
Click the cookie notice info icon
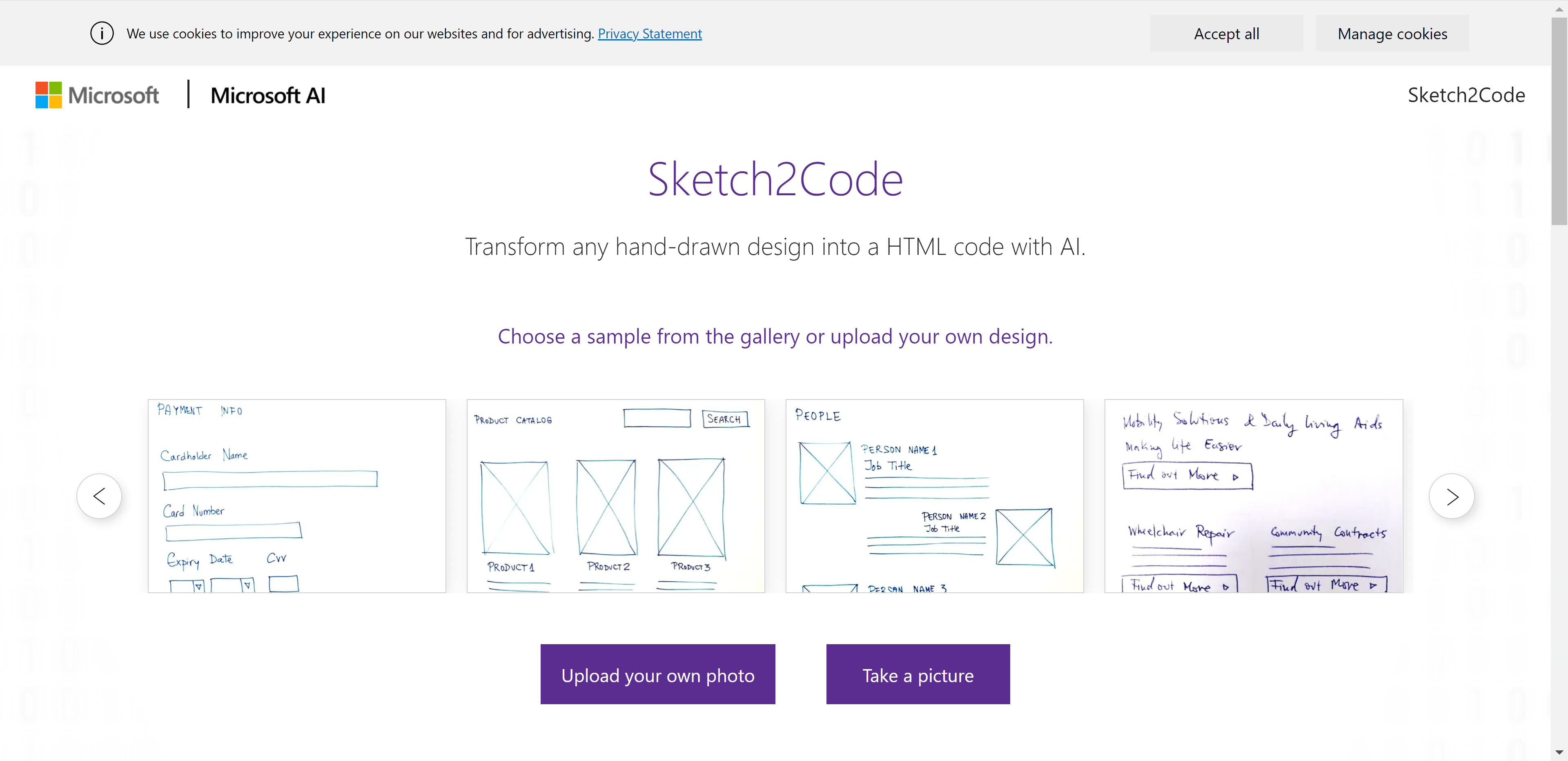point(102,33)
